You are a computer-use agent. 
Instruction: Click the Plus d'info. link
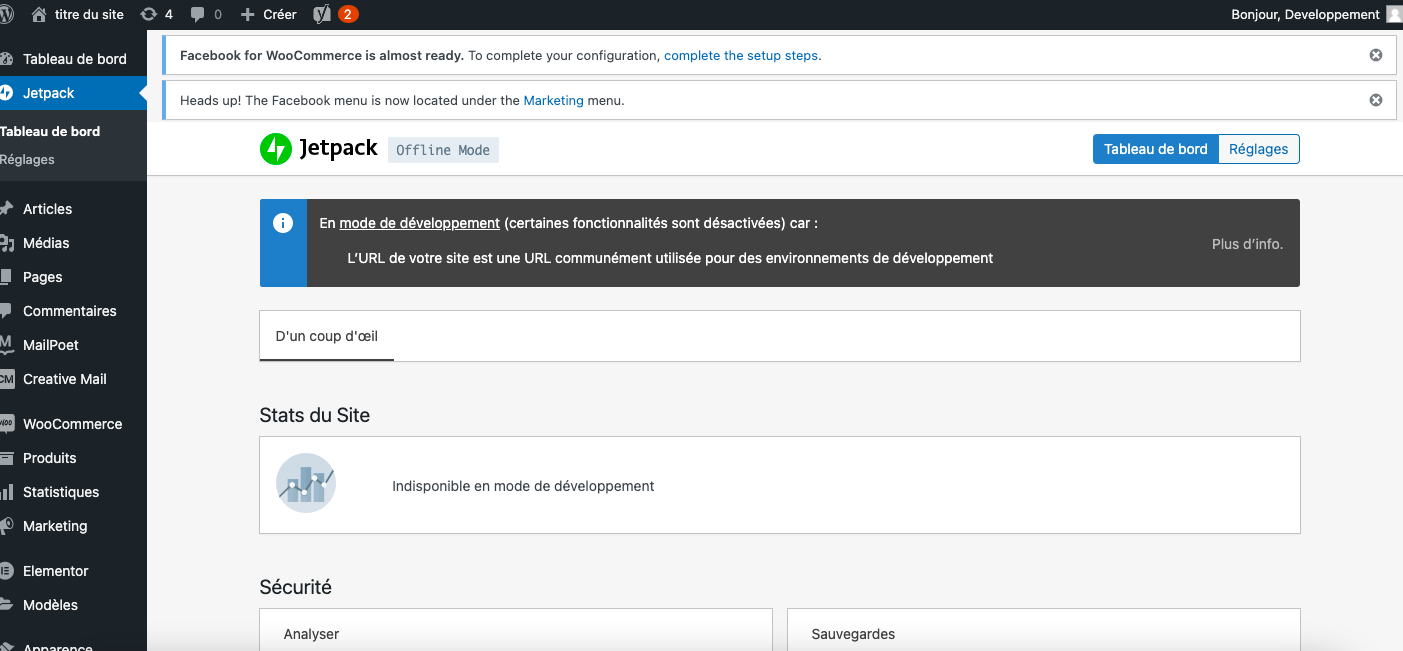[1247, 244]
